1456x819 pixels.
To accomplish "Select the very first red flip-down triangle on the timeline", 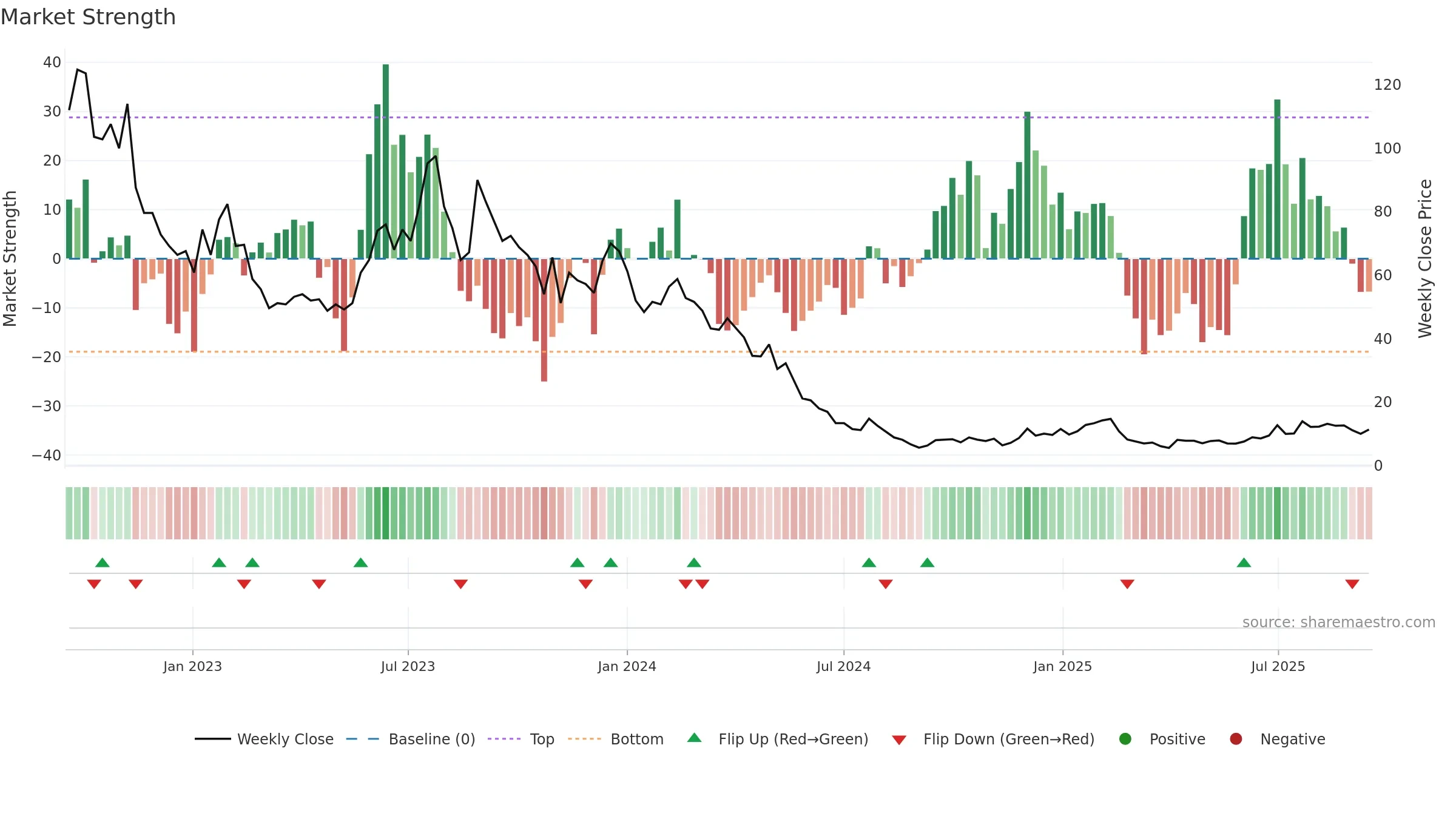I will pyautogui.click(x=94, y=584).
